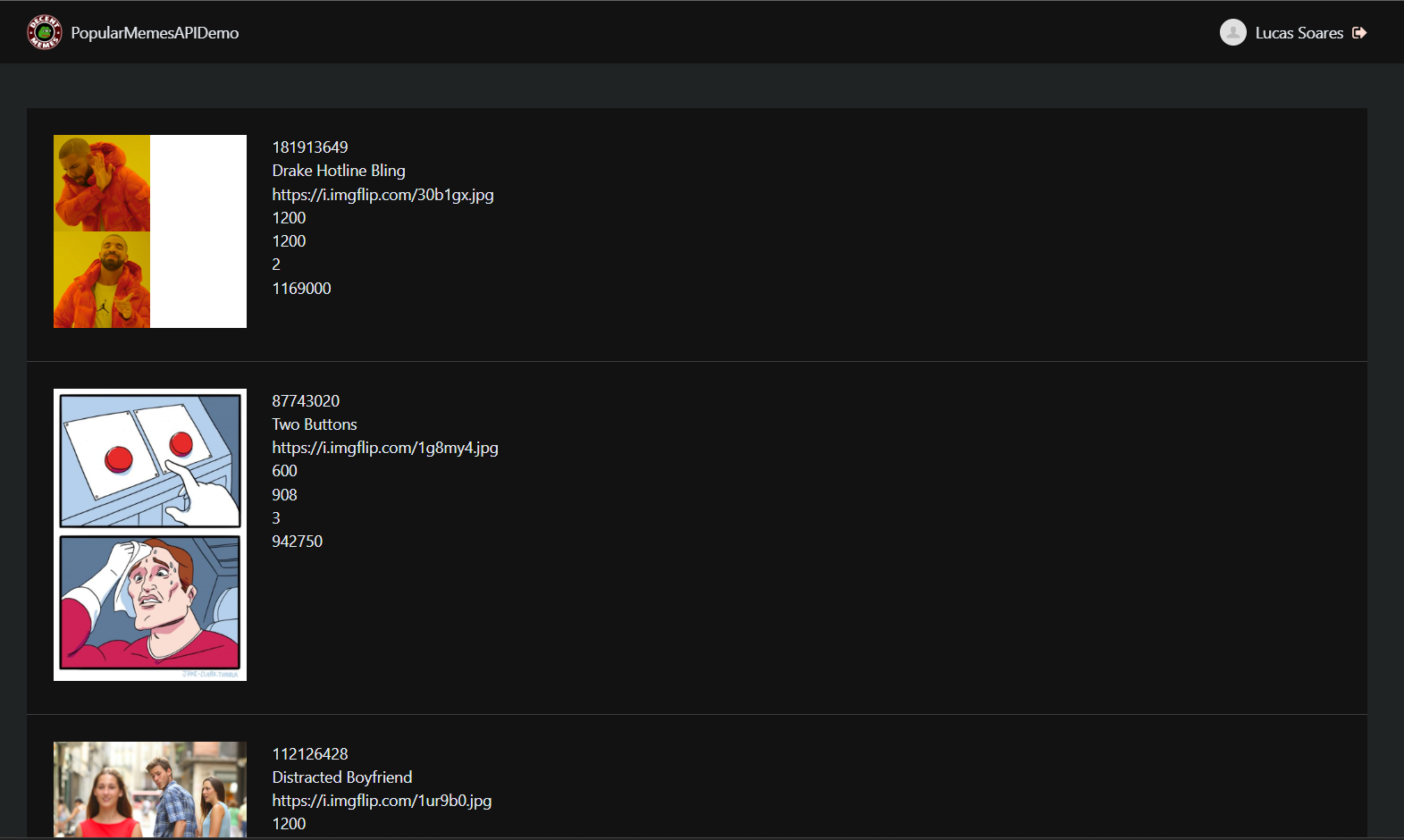Image resolution: width=1404 pixels, height=840 pixels.
Task: Click the Decent Memes frog logo icon
Action: click(44, 32)
